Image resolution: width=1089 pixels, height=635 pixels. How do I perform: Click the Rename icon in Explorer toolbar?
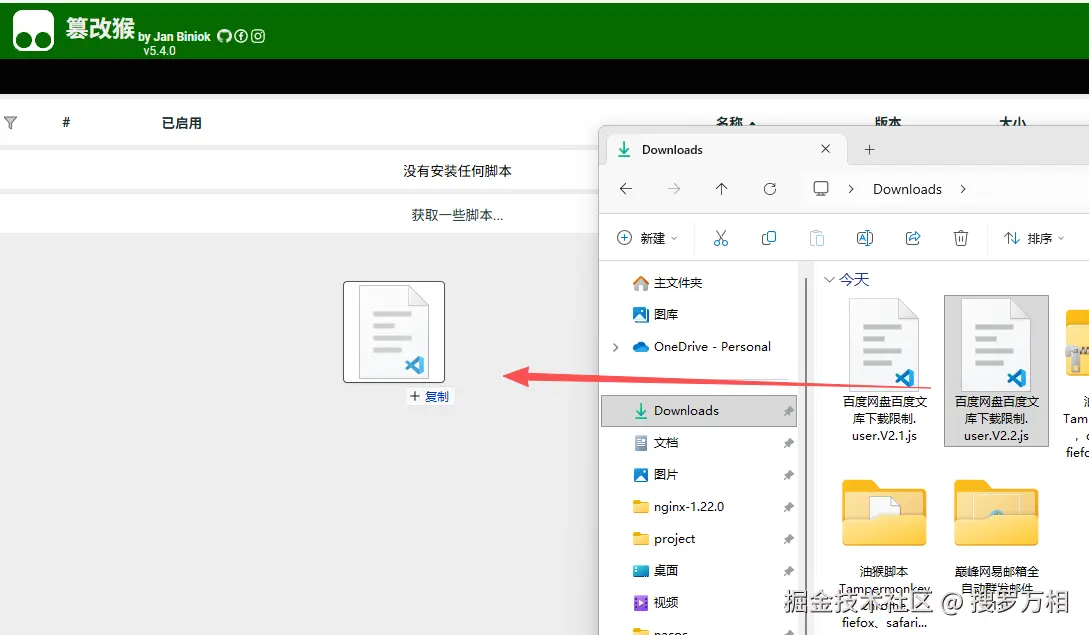tap(865, 238)
